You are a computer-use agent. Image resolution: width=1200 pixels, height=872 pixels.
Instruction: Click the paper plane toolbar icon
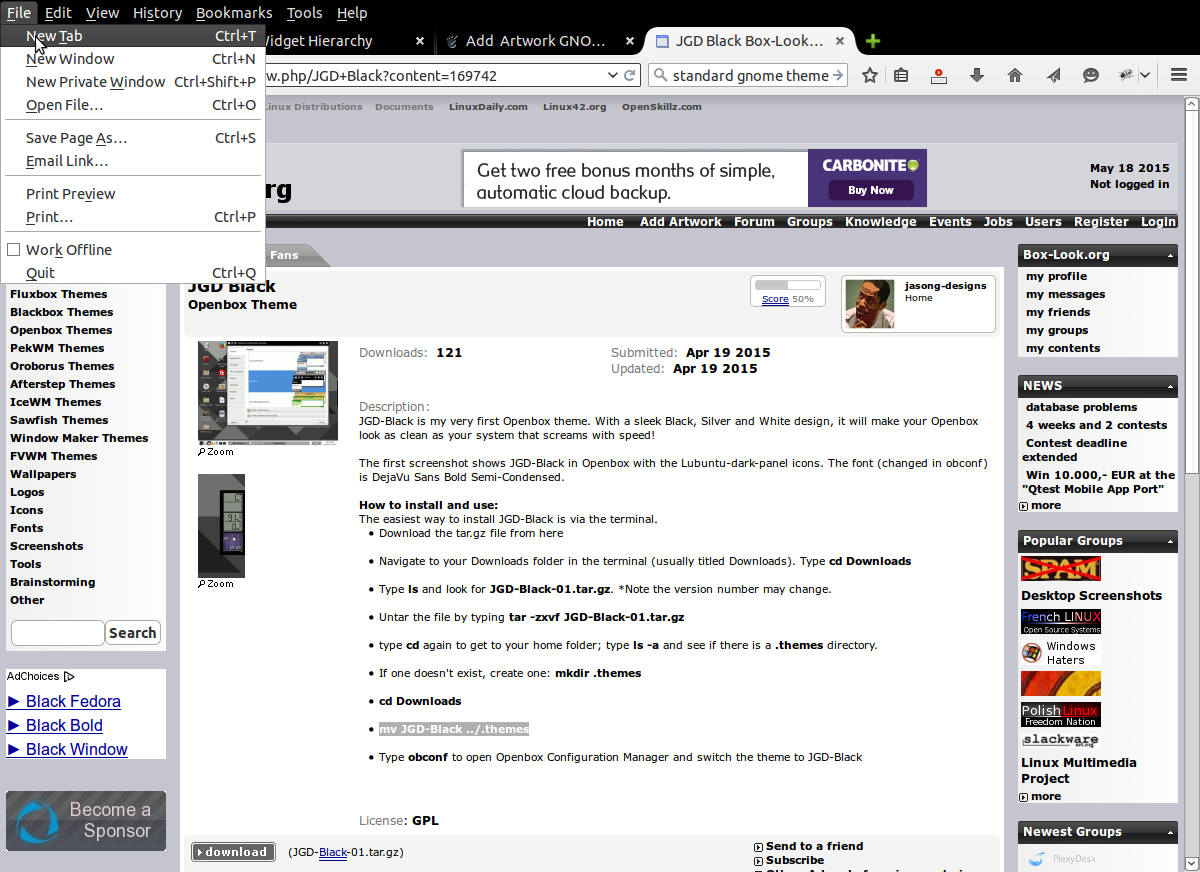point(1053,75)
